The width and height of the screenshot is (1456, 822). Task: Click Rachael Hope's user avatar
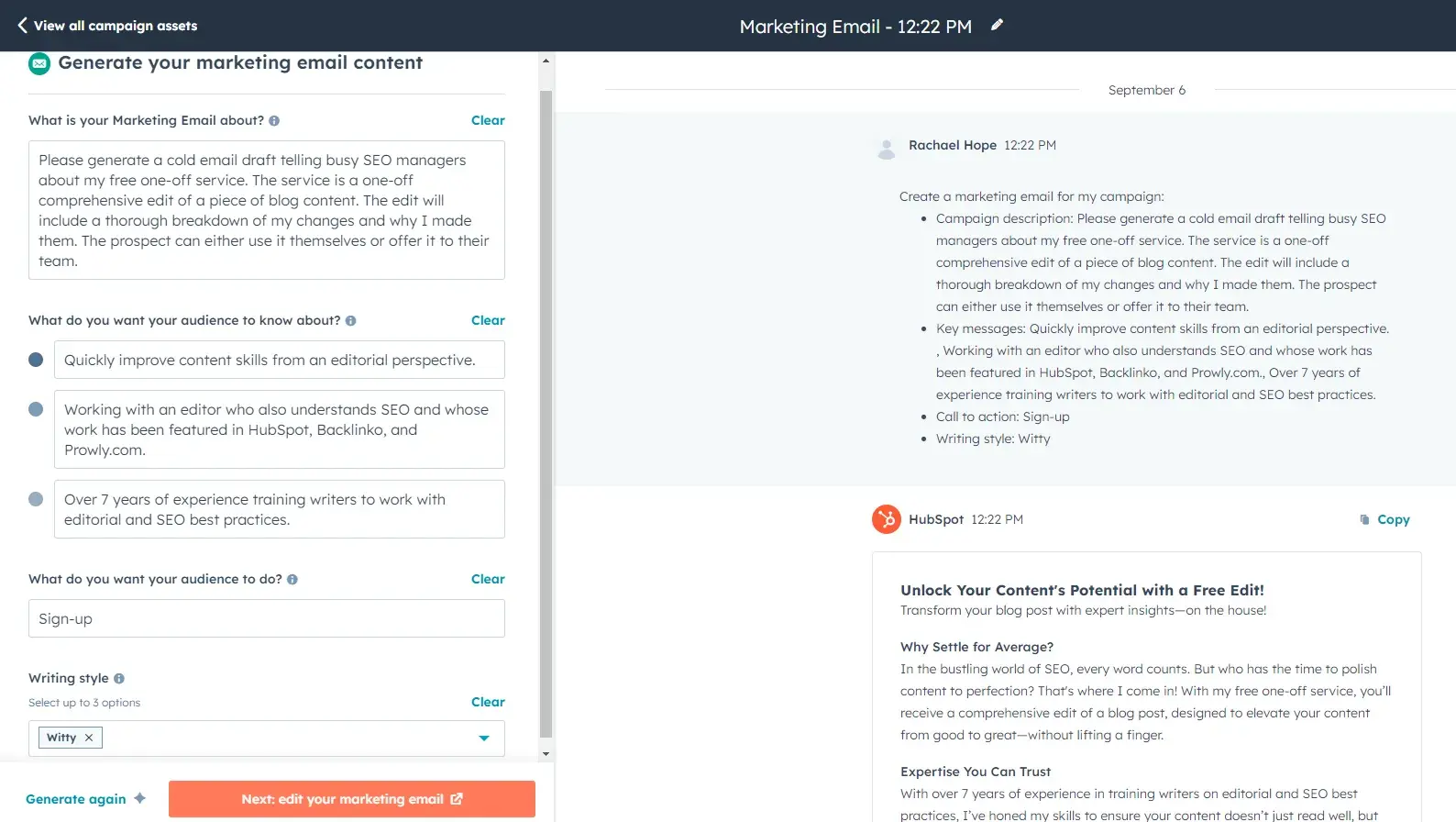point(886,149)
